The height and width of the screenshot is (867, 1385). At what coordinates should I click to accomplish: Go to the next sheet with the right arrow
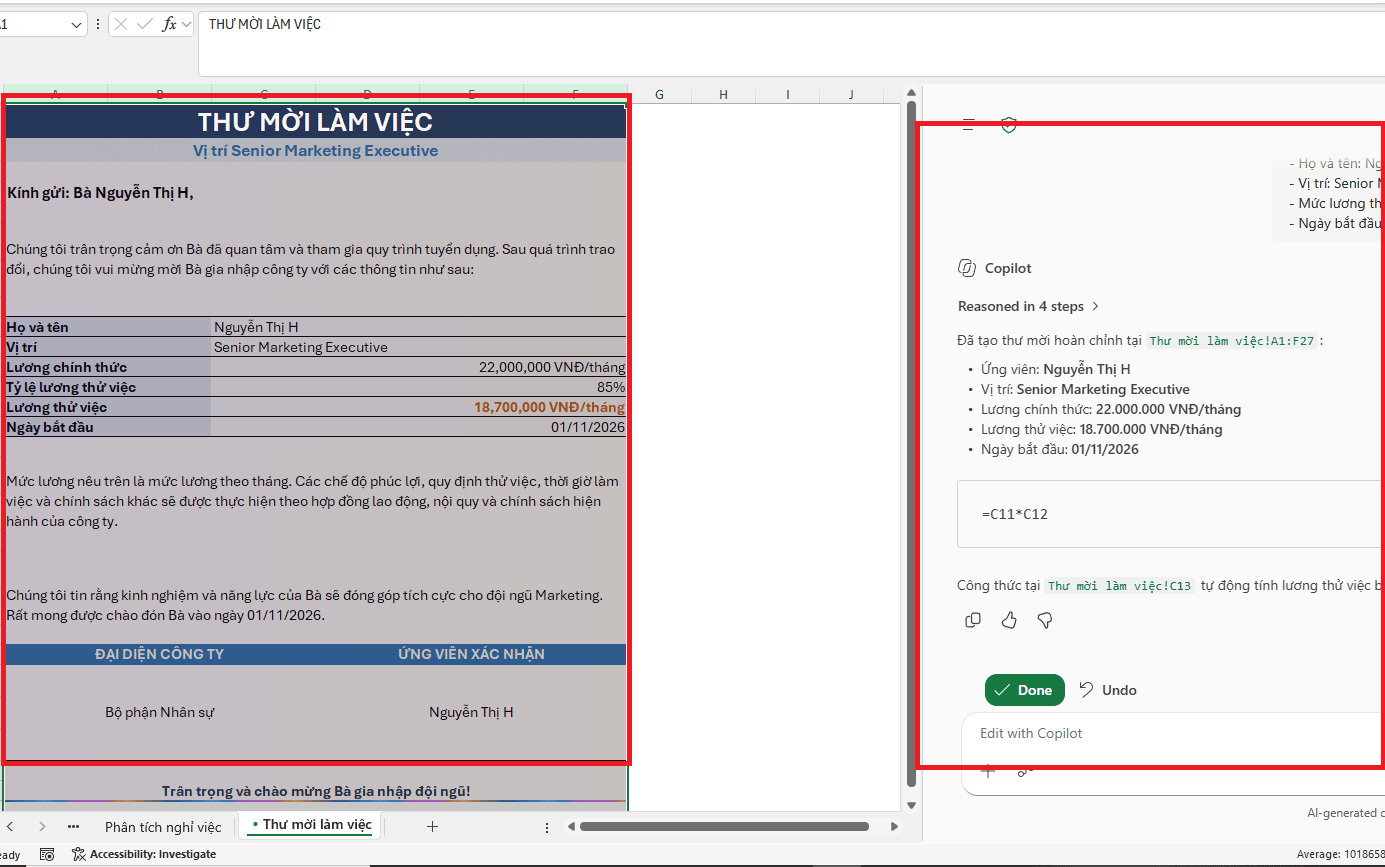[42, 826]
